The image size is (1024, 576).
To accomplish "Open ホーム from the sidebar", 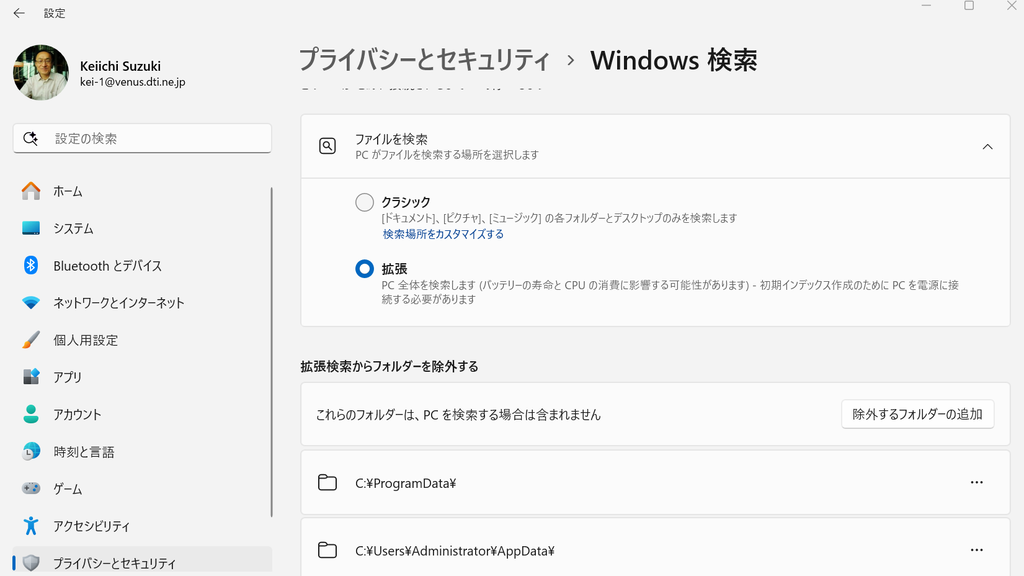I will click(142, 191).
